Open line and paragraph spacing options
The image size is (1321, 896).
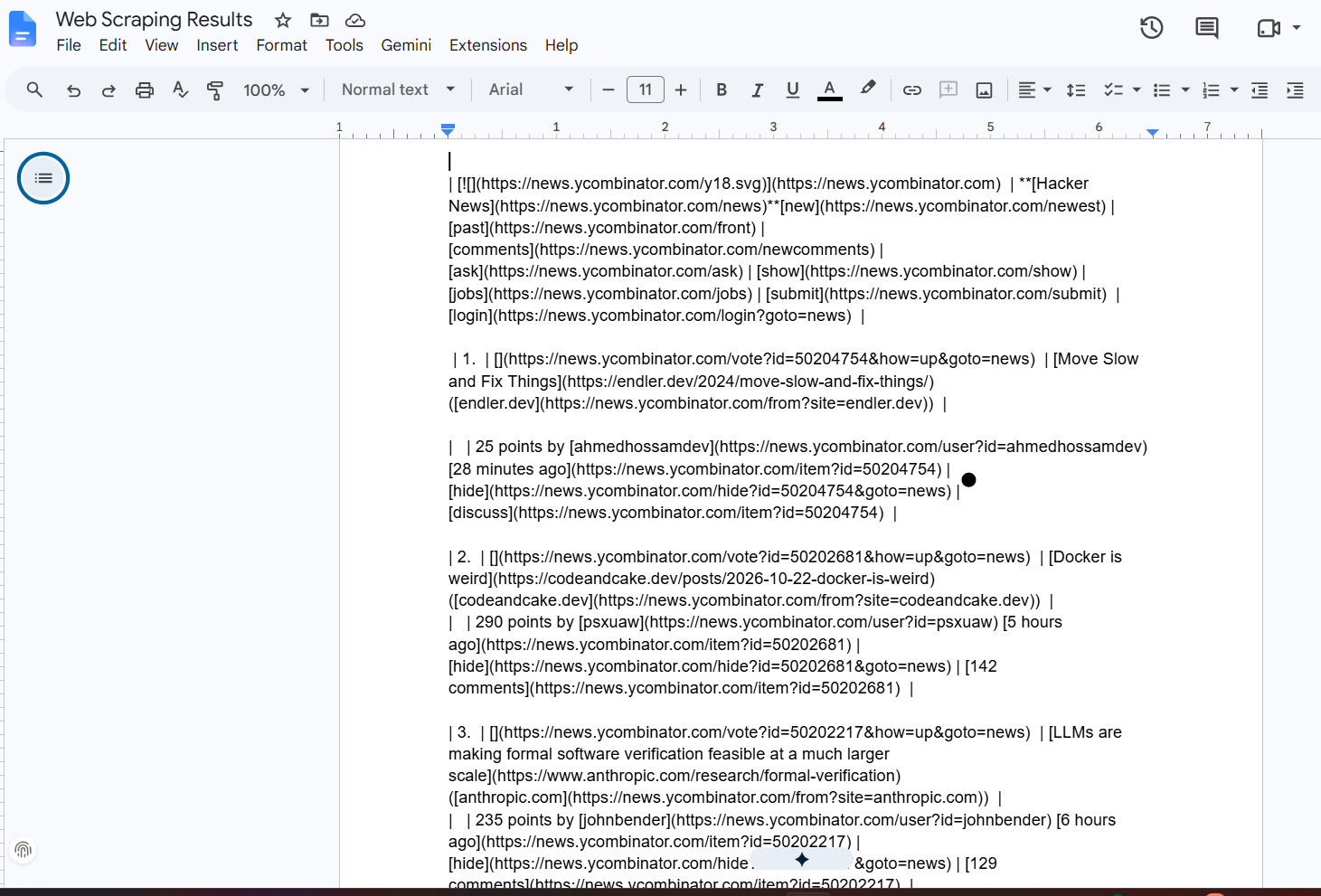(1076, 90)
